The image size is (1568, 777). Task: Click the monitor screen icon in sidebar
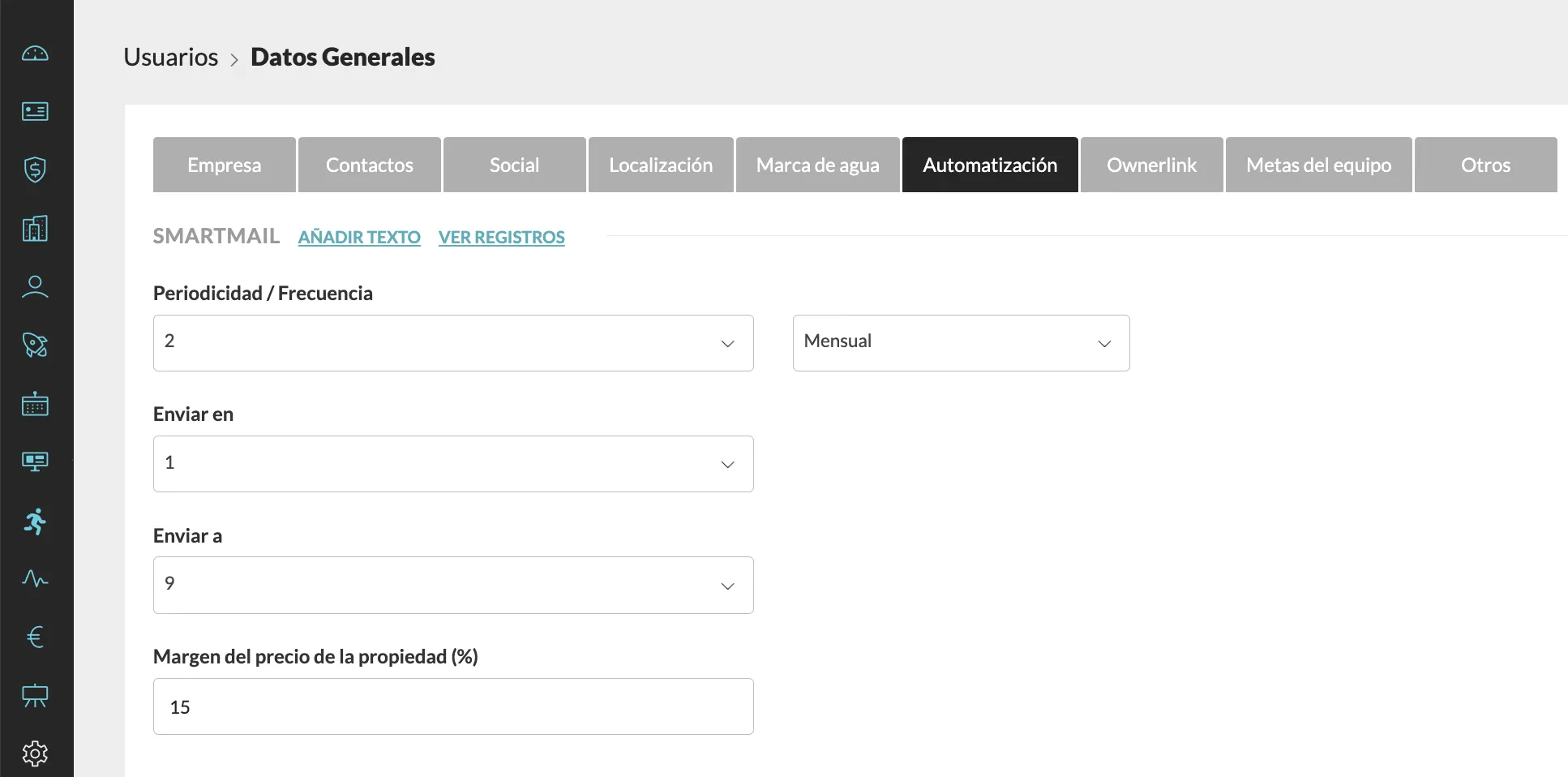pyautogui.click(x=35, y=461)
